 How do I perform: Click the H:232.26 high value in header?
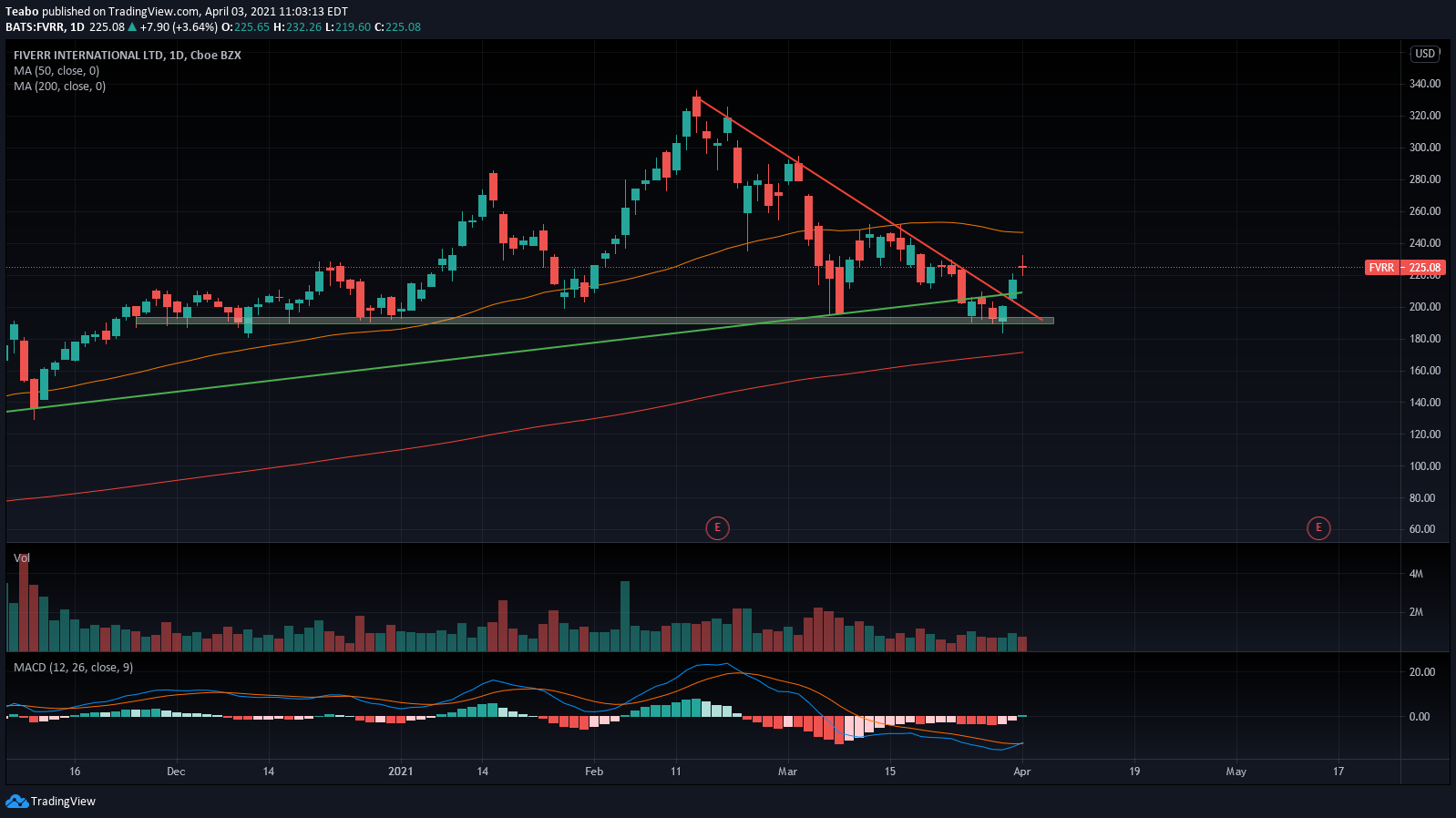point(298,27)
